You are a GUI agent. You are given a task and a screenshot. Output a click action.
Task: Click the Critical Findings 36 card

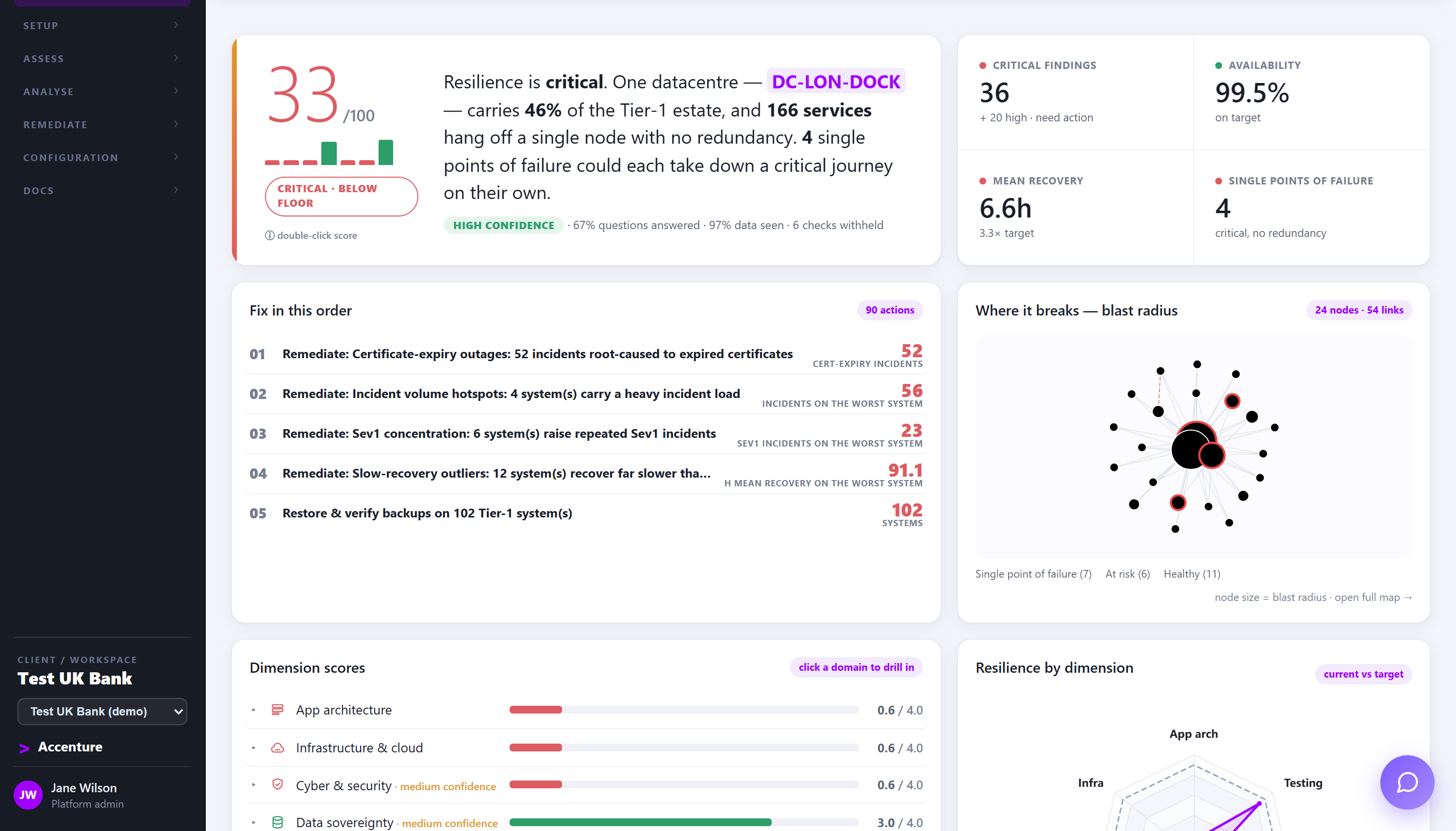click(x=1075, y=92)
